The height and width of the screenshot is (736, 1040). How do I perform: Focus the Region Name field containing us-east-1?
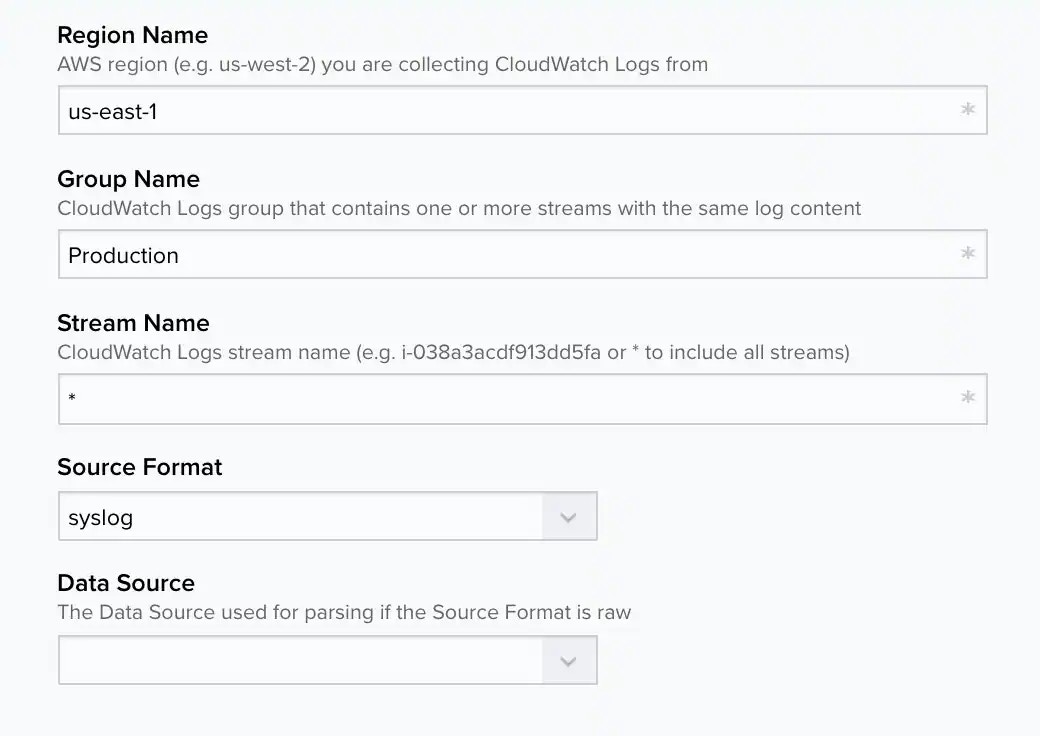pos(500,111)
